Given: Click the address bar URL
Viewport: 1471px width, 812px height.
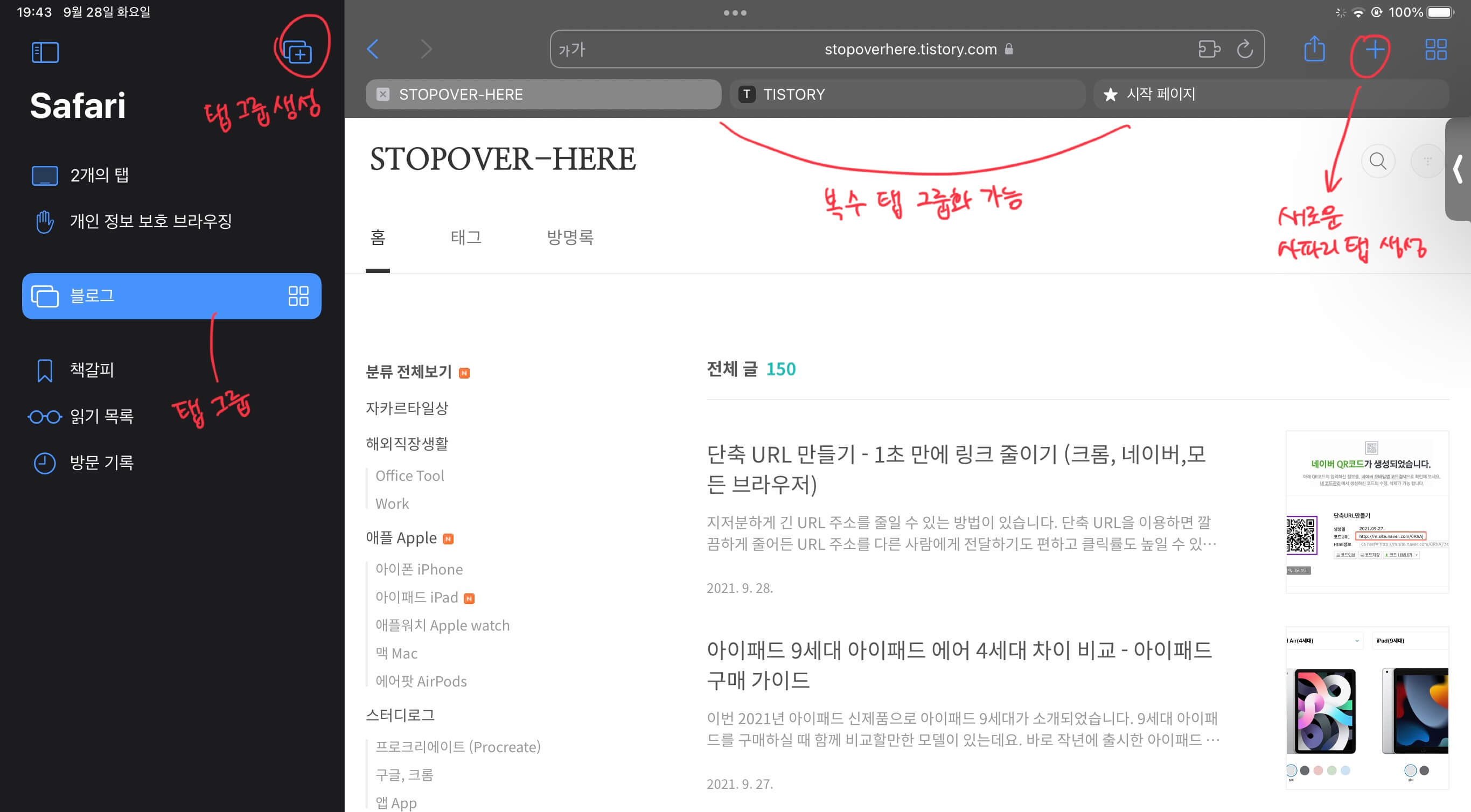Looking at the screenshot, I should 910,50.
